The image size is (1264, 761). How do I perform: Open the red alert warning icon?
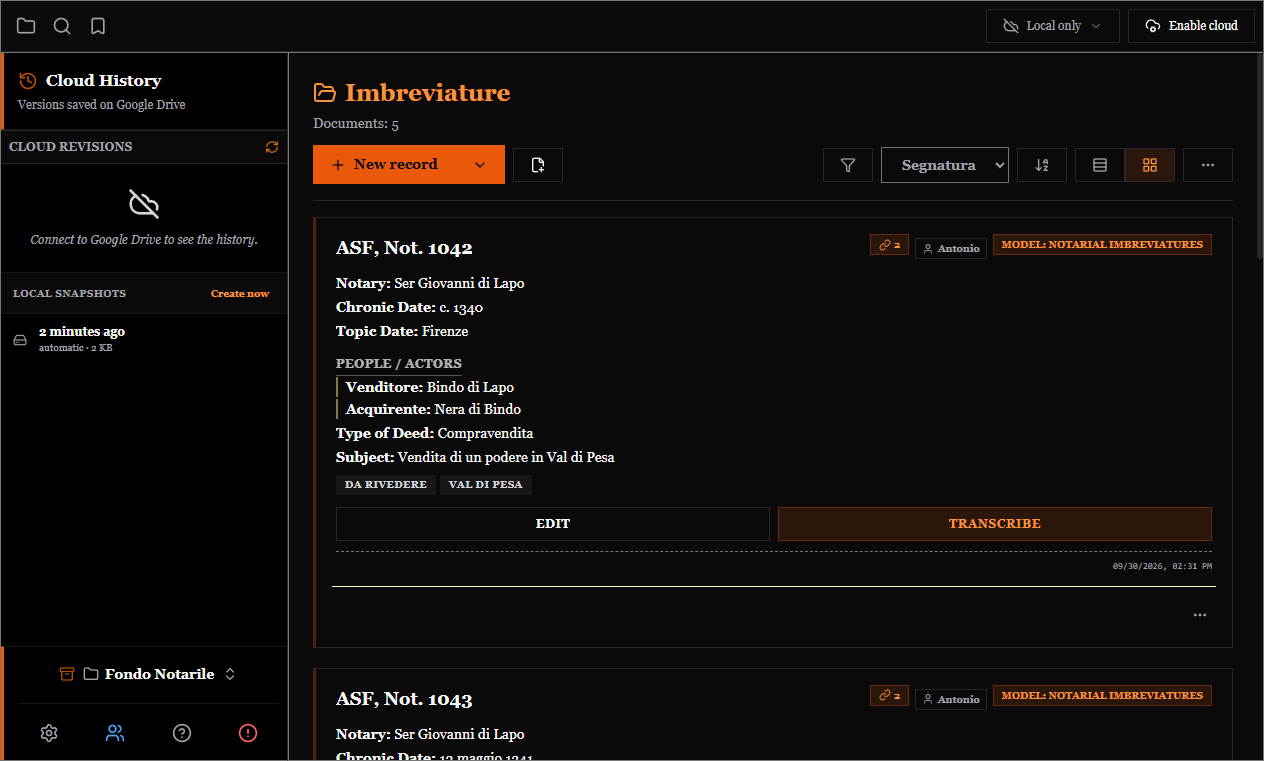(248, 733)
